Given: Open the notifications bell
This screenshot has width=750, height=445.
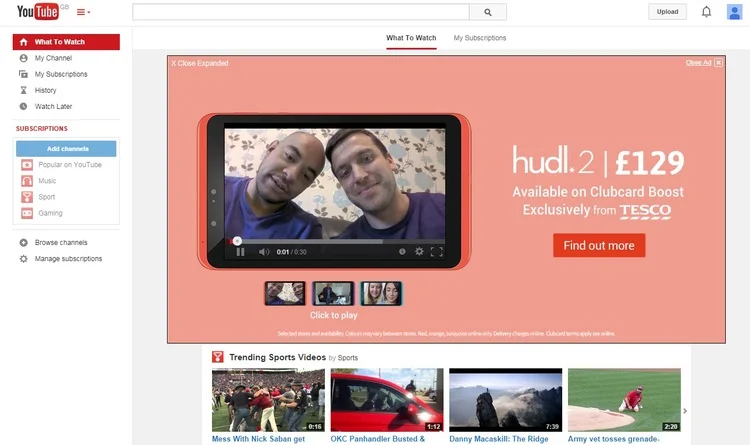Looking at the screenshot, I should (706, 11).
